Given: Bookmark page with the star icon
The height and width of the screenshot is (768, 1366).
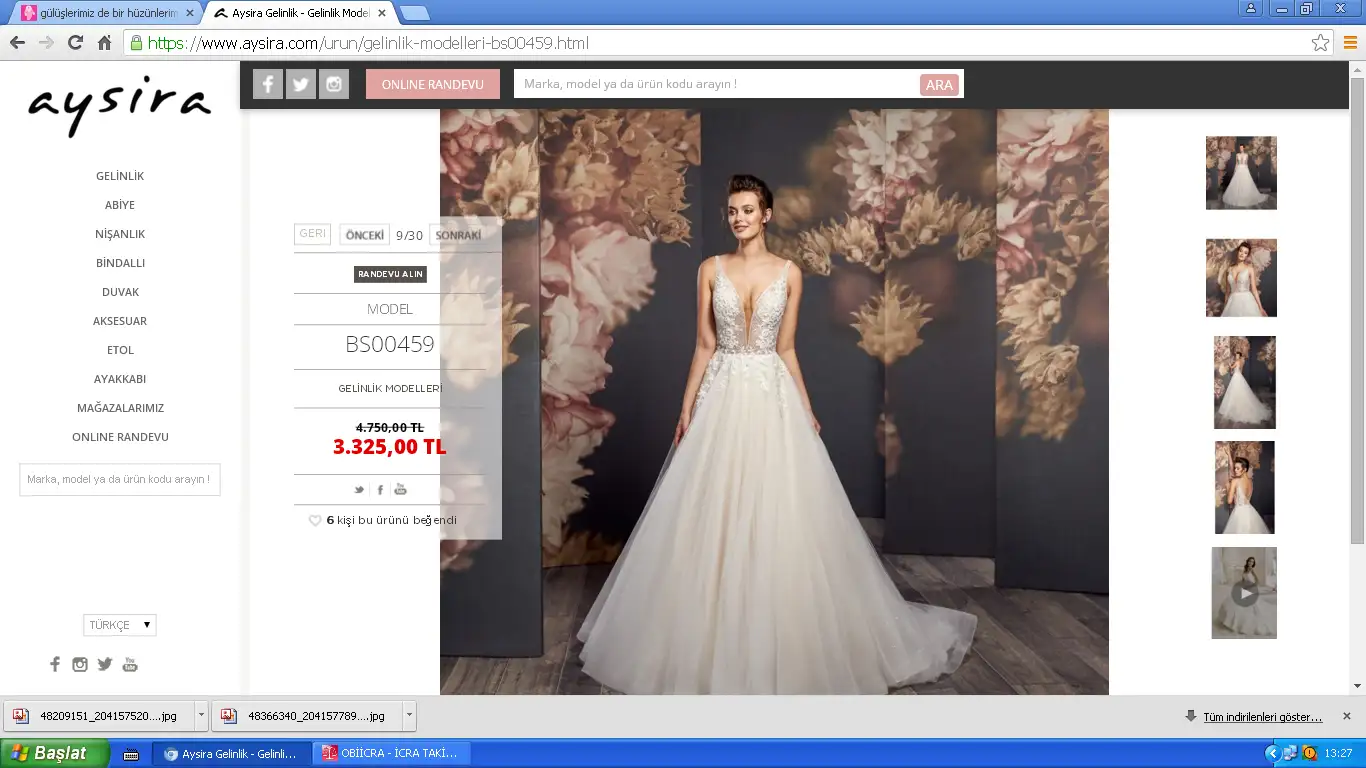Looking at the screenshot, I should point(1320,43).
